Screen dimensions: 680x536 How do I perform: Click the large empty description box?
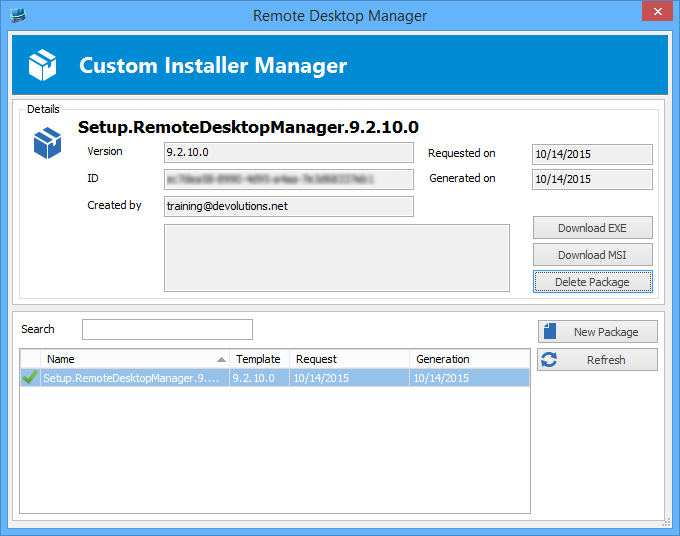coord(336,258)
